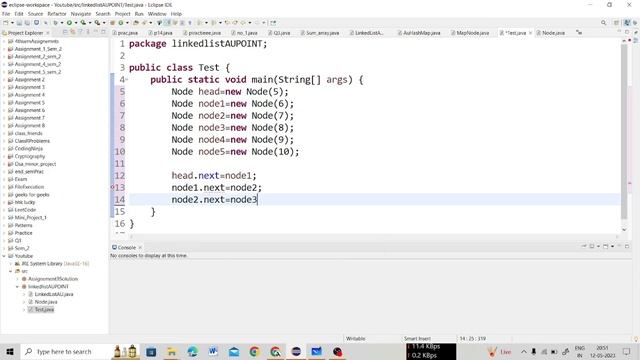
Task: Click the New Java Package toolbar icon
Action: [x=112, y=23]
